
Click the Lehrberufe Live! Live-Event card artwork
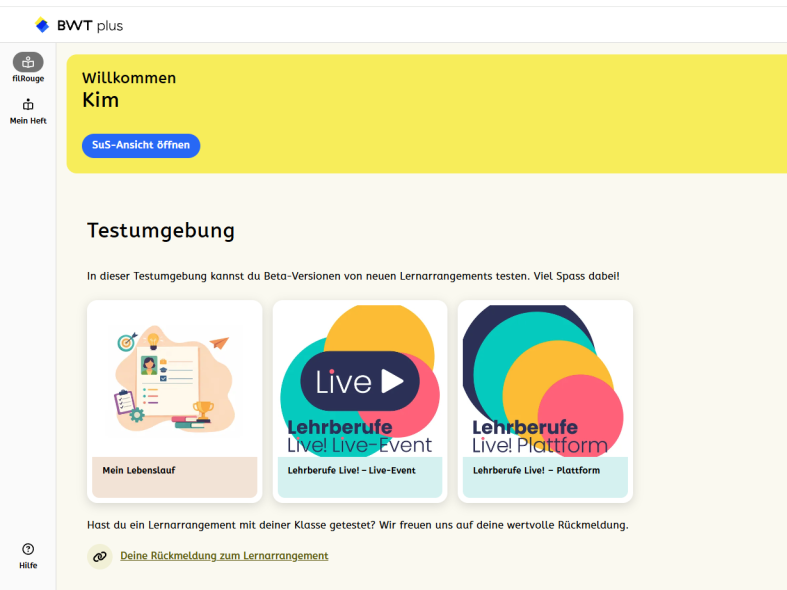click(360, 381)
